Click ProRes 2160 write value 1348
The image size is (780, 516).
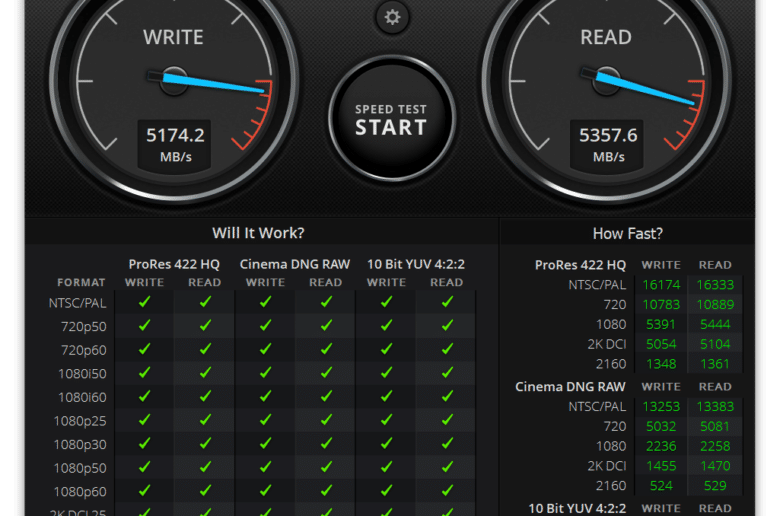(x=661, y=364)
